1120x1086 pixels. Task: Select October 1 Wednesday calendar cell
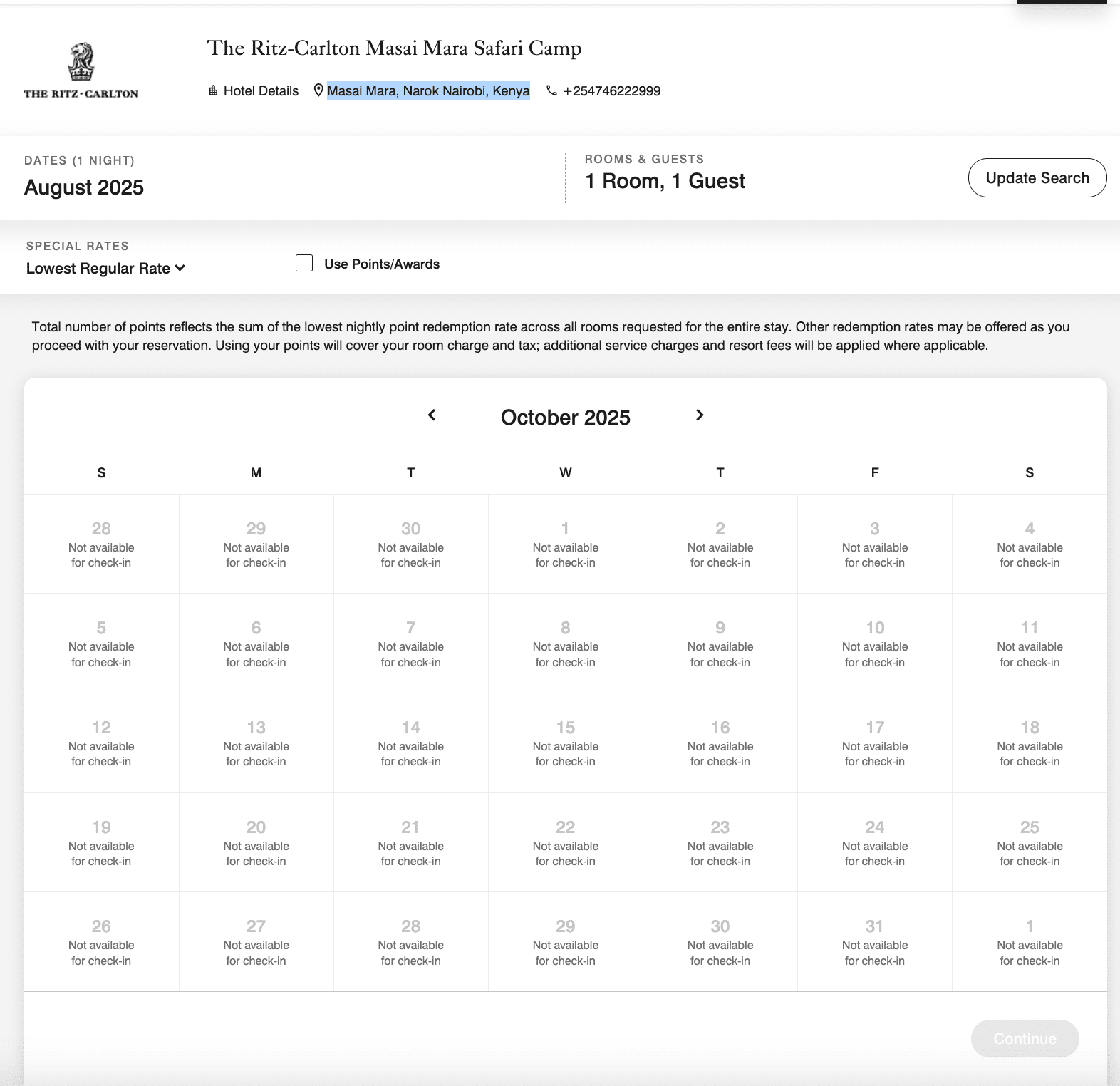(x=566, y=544)
